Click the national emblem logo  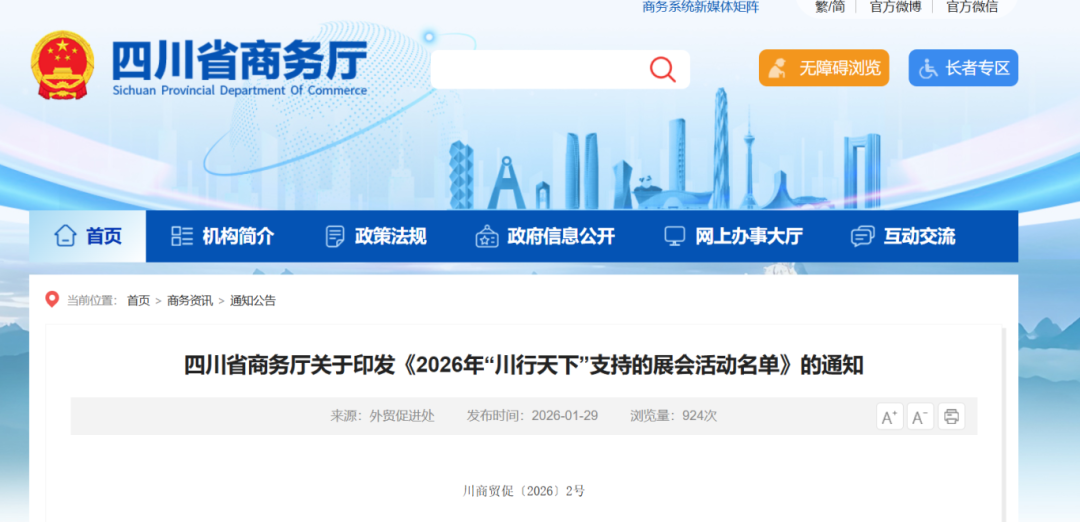pos(62,65)
